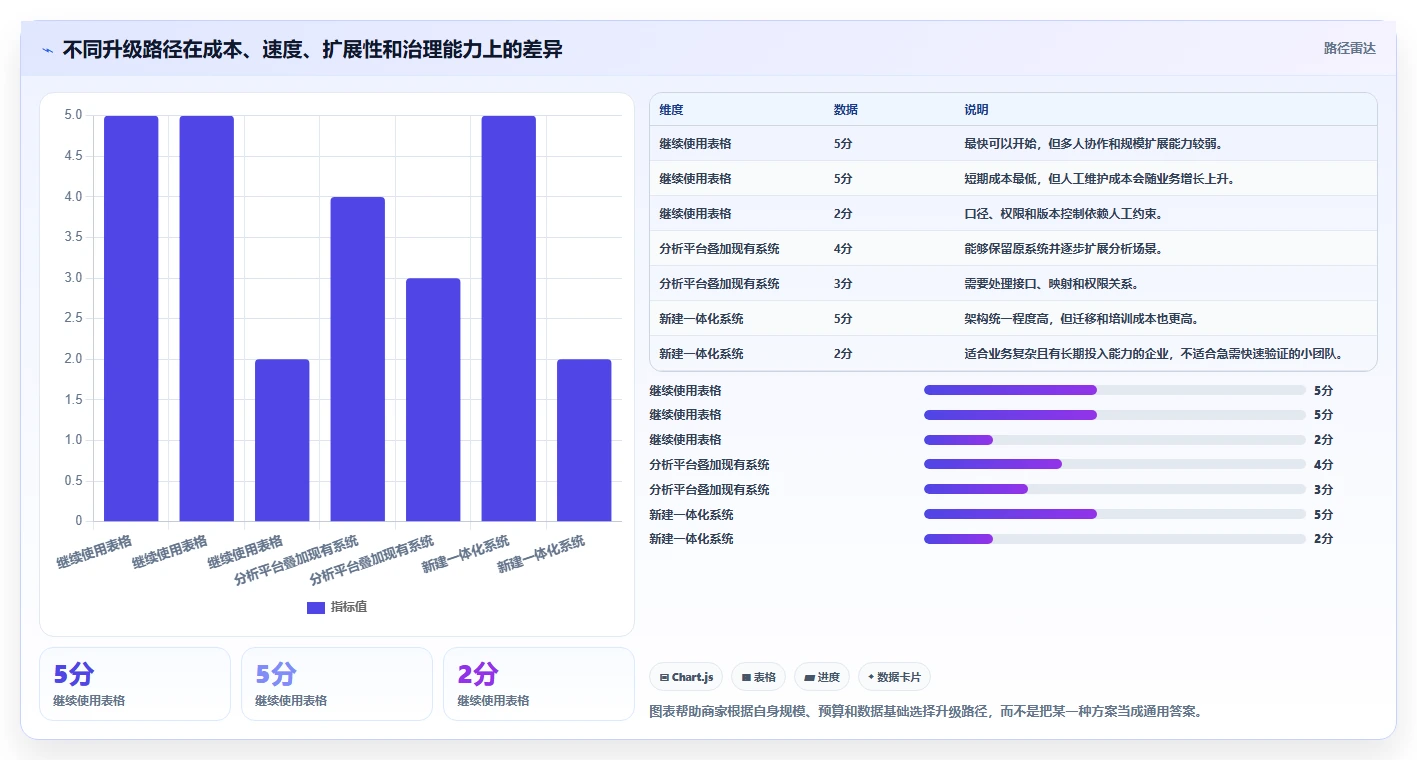Select the 路径雷达 tag at top right
Image resolution: width=1417 pixels, height=760 pixels.
point(1350,48)
